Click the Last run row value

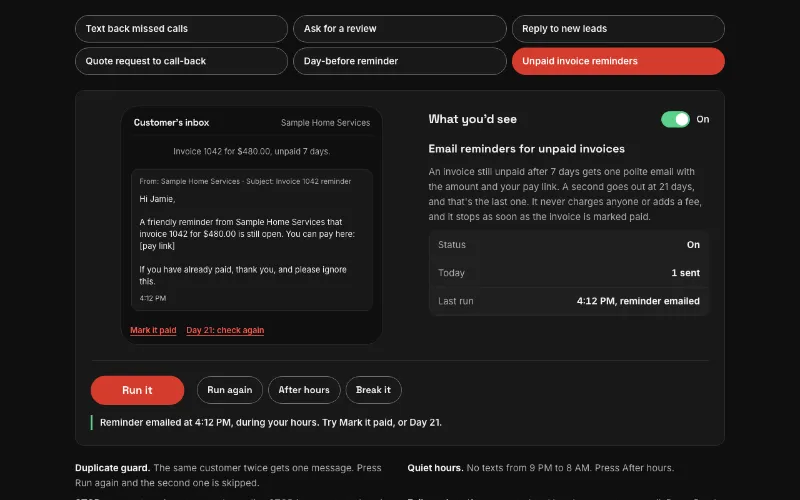click(x=638, y=301)
